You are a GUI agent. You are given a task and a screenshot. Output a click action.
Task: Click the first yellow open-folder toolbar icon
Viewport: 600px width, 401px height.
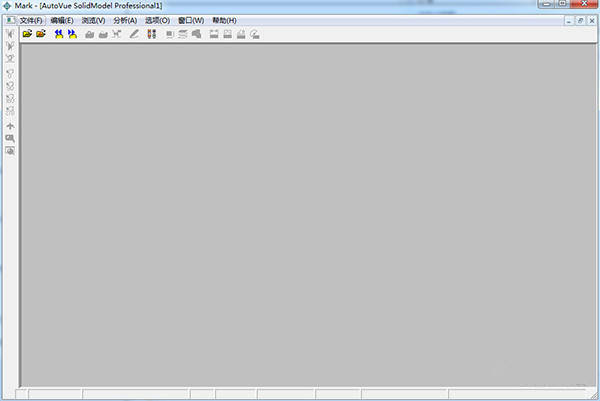pyautogui.click(x=27, y=34)
